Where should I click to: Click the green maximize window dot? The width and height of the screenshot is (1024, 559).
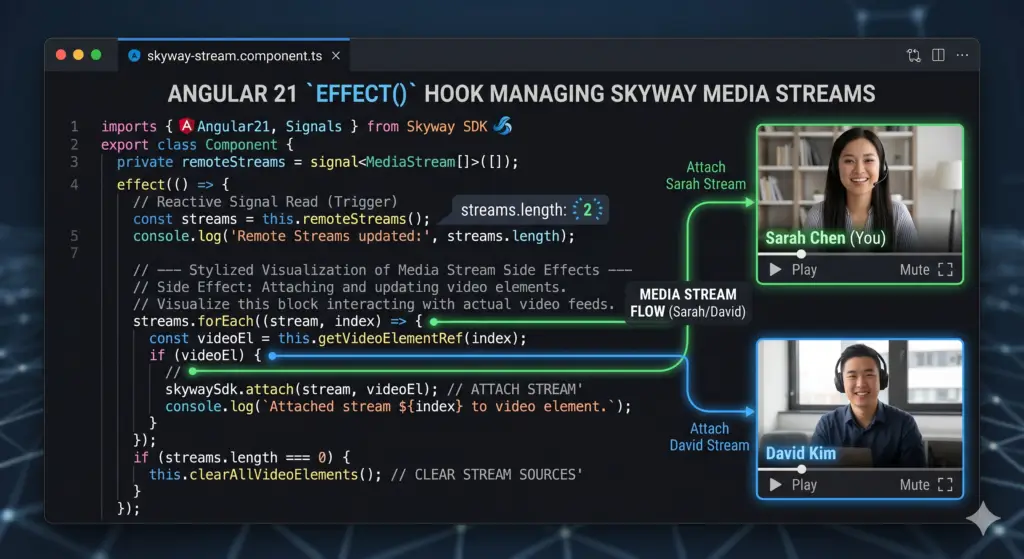tap(96, 55)
